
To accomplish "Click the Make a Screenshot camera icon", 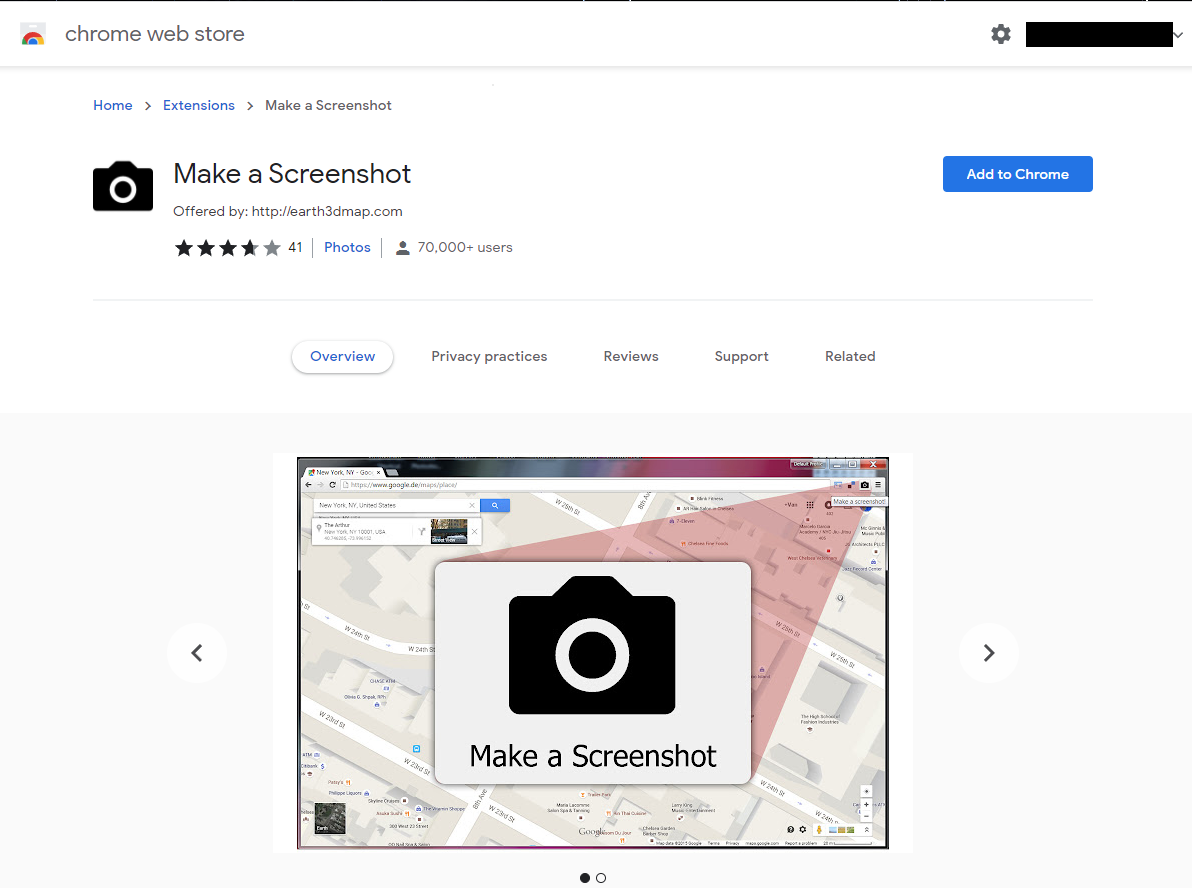I will (x=123, y=186).
